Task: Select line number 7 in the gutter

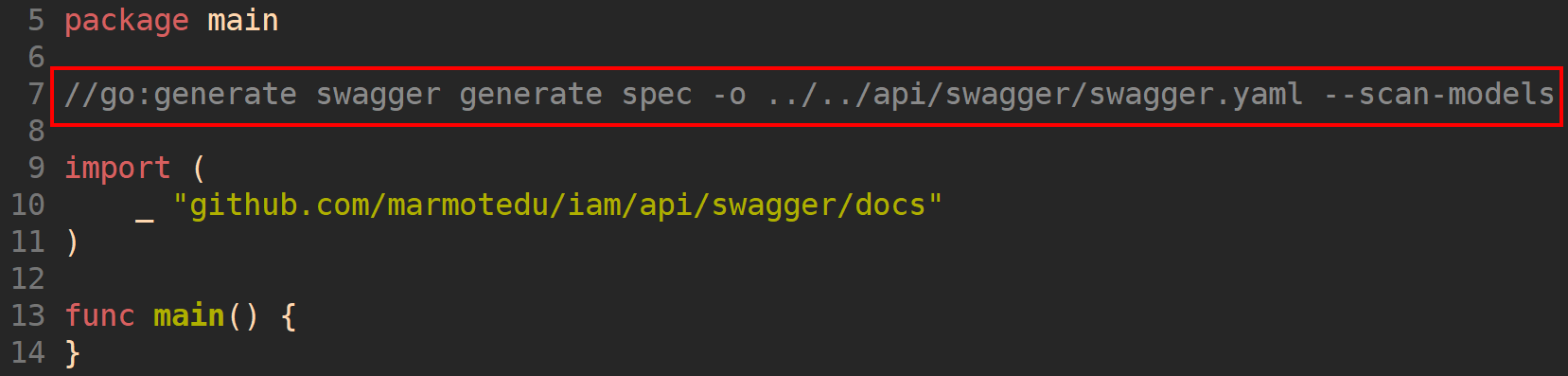Action: point(36,94)
